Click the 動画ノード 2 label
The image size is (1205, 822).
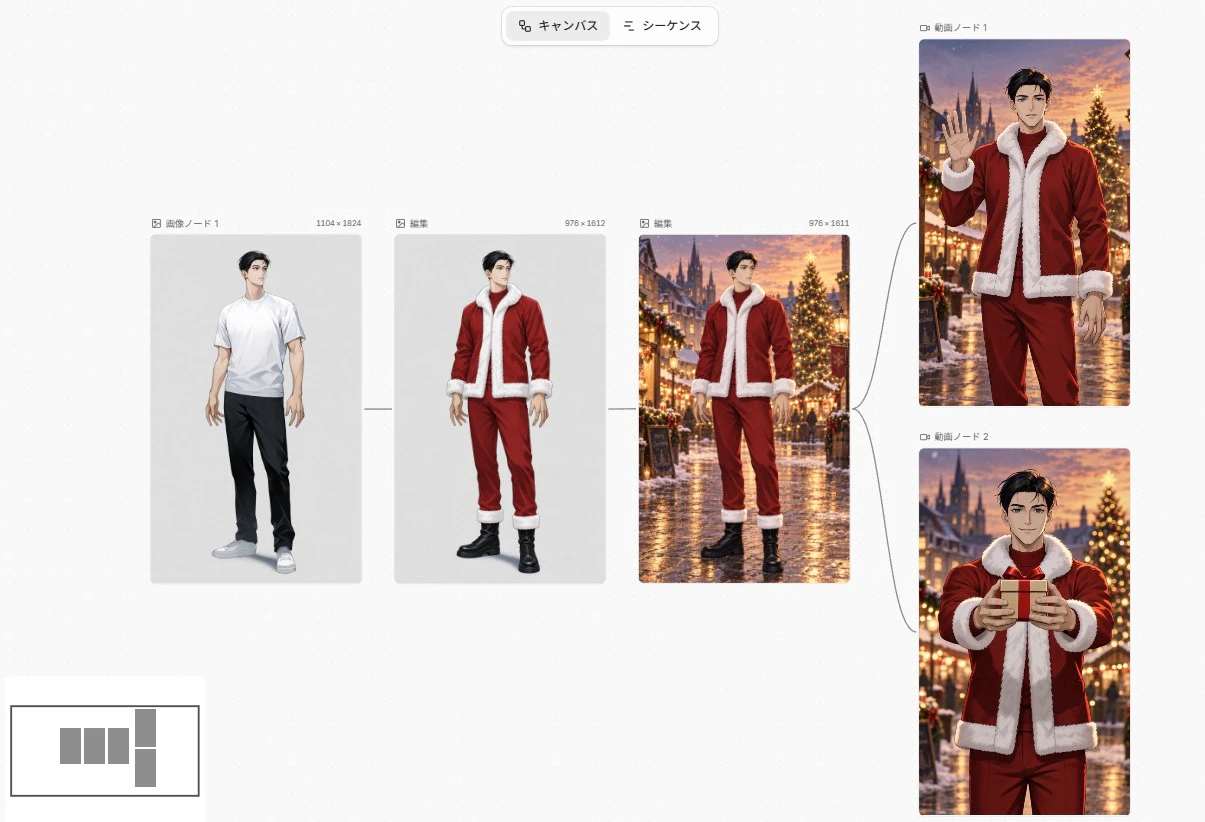click(x=961, y=437)
